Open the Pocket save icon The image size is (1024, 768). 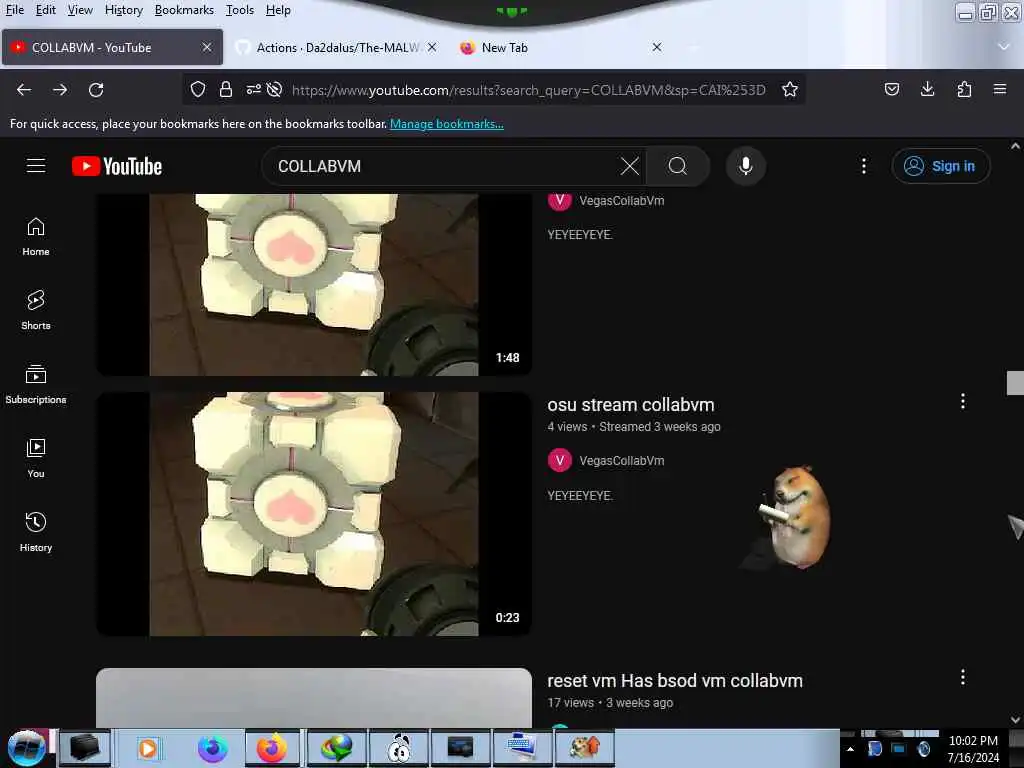coord(891,89)
